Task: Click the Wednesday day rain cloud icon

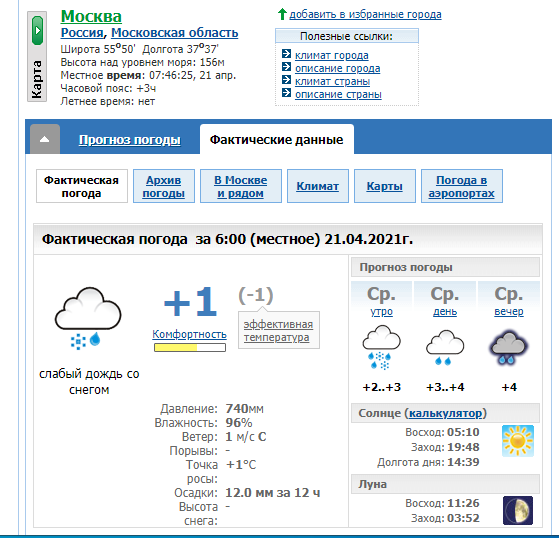Action: click(445, 347)
